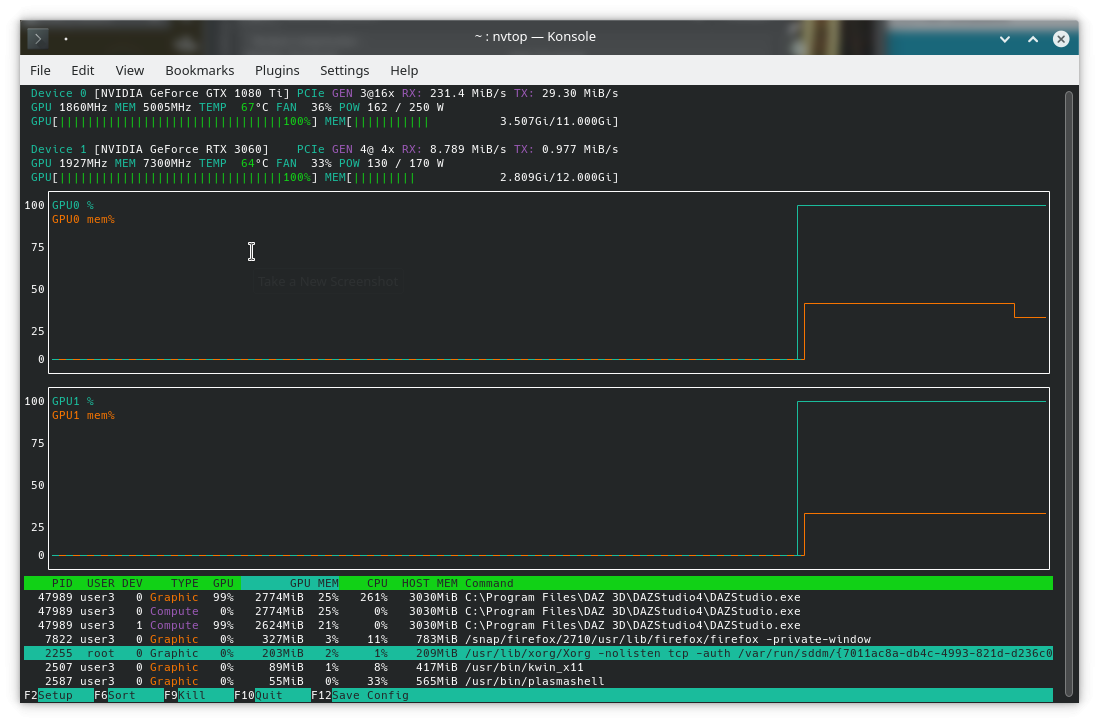Click the RX: 231.4 MiB/s value
This screenshot has width=1099, height=723.
pyautogui.click(x=454, y=93)
